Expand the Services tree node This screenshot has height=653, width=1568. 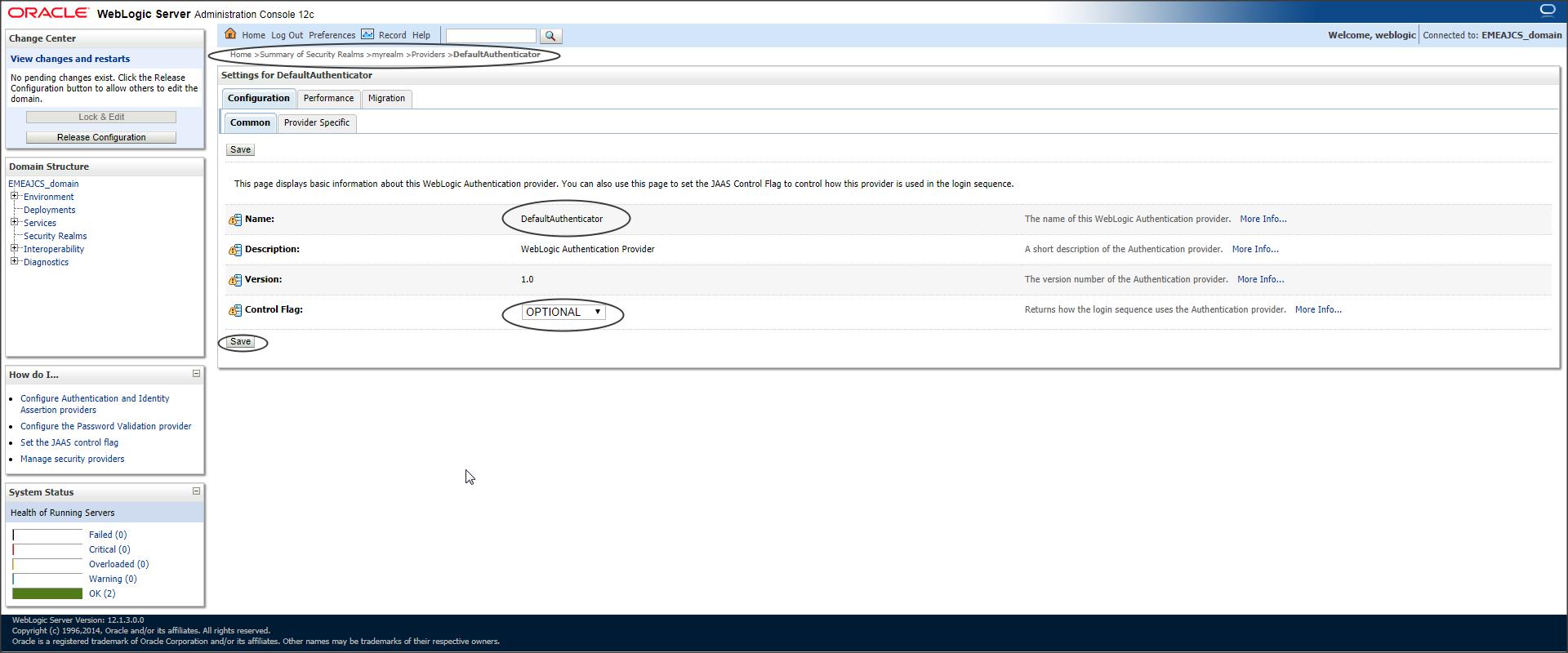point(14,222)
